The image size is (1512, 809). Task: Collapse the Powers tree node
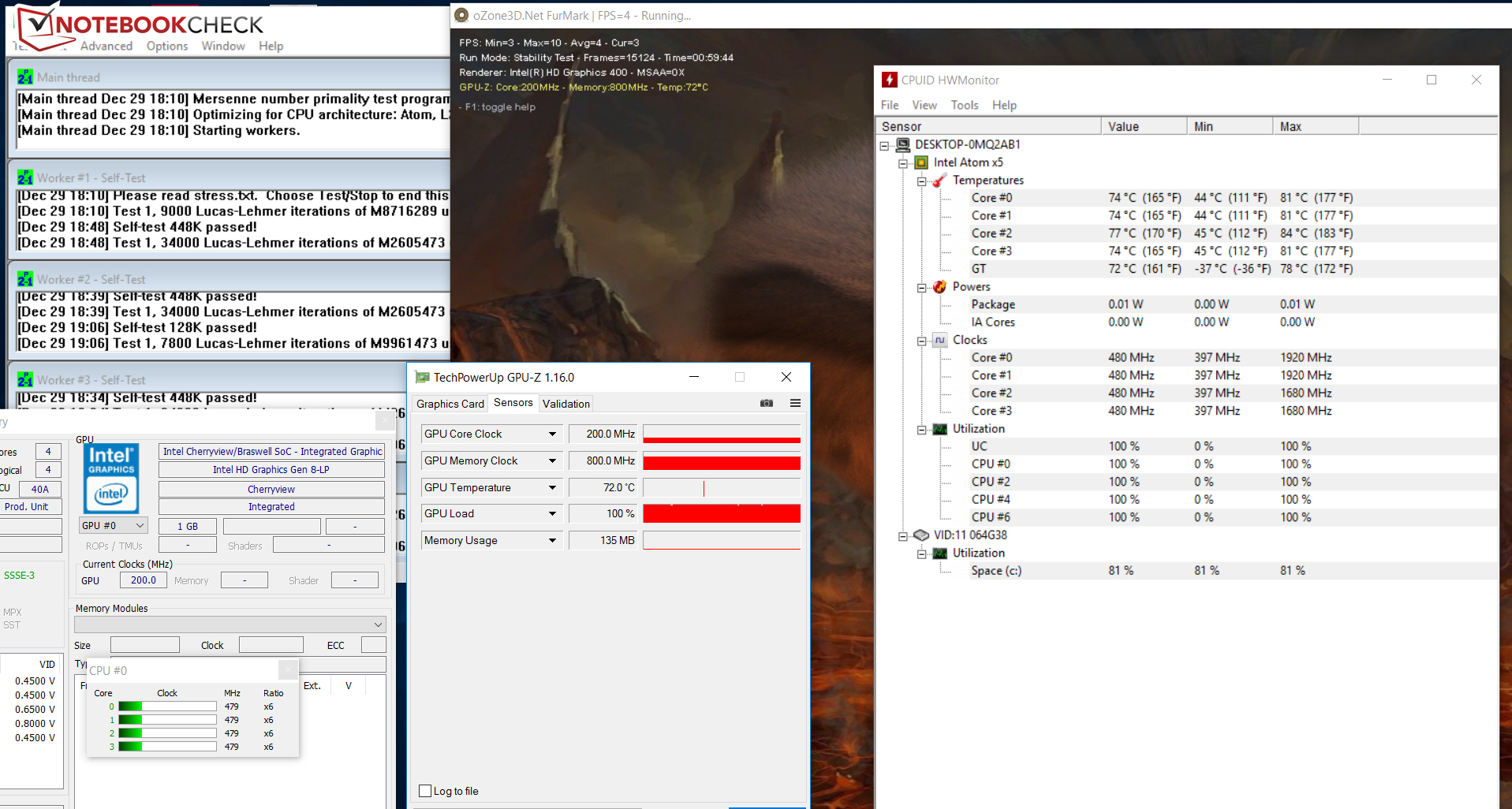[x=921, y=288]
